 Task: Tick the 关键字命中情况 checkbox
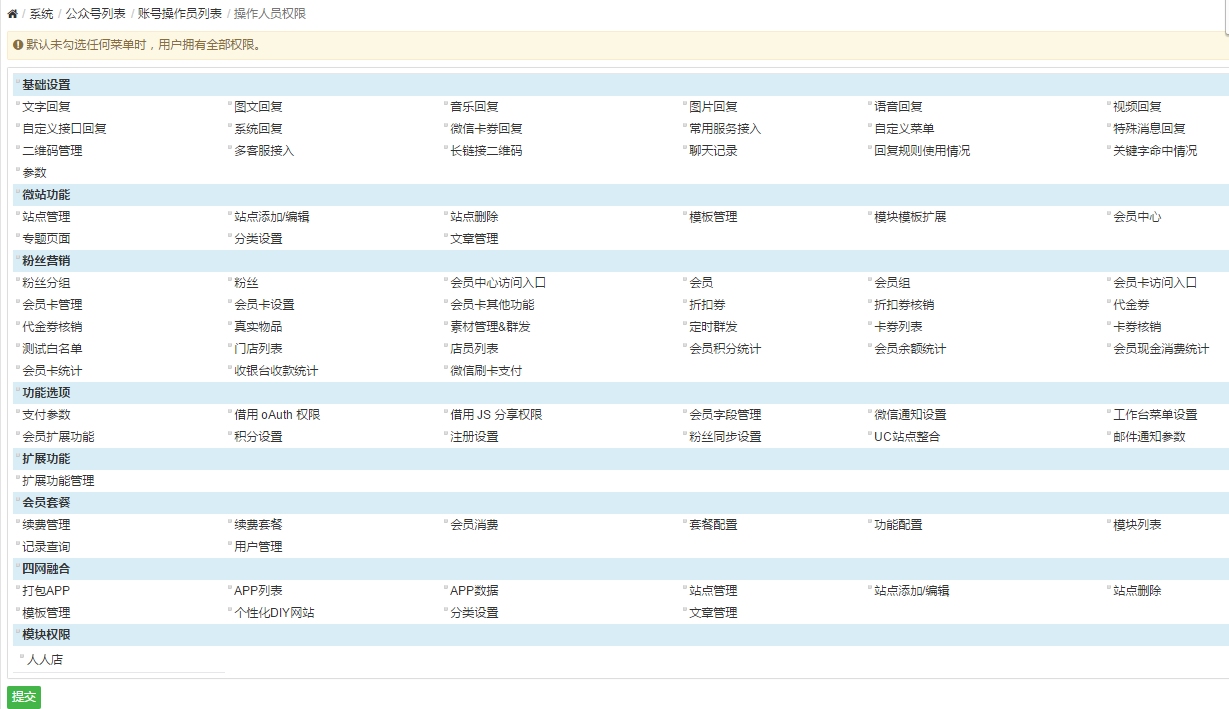pyautogui.click(x=1108, y=148)
